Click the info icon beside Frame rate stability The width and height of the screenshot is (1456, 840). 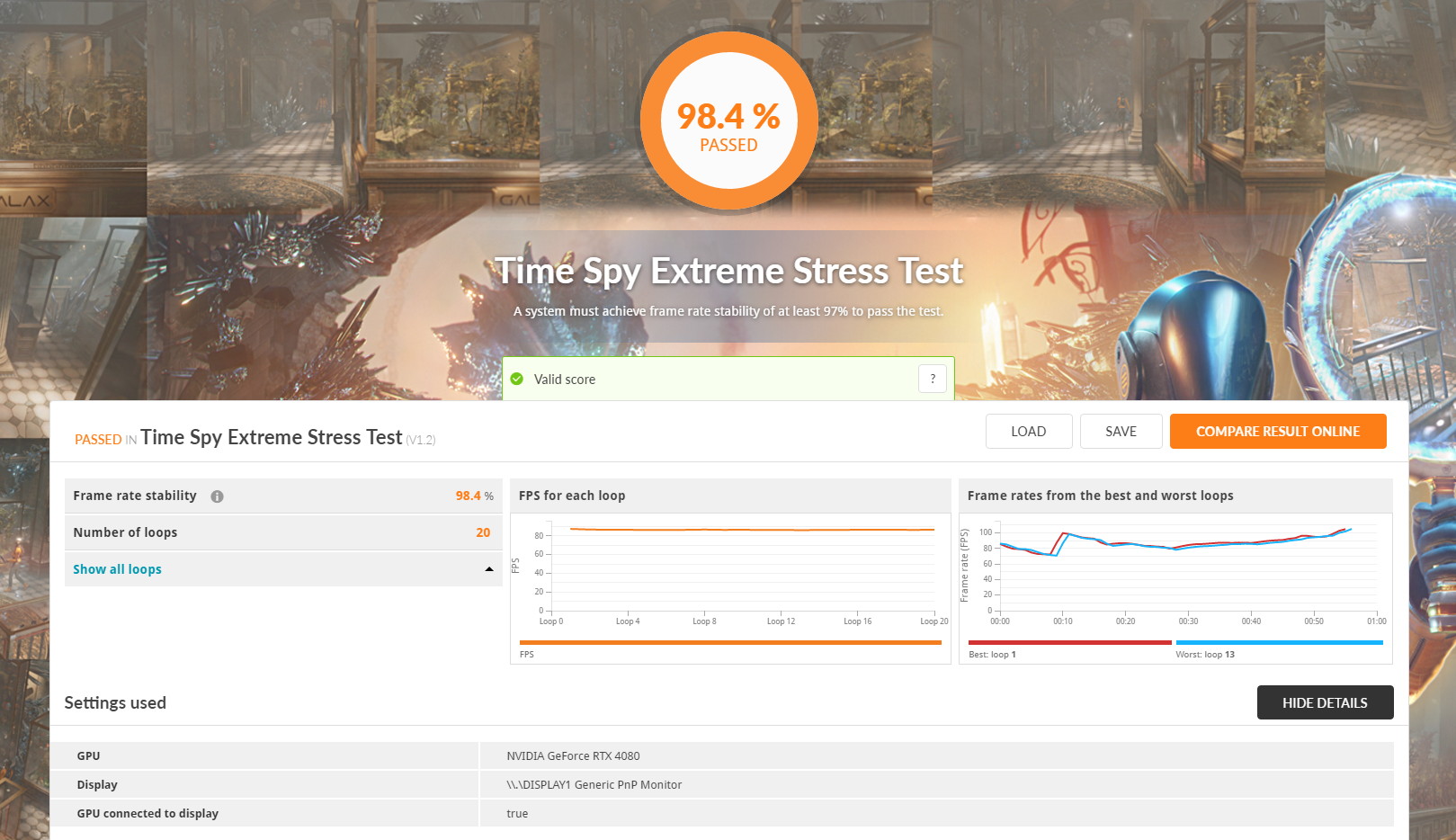pos(217,496)
